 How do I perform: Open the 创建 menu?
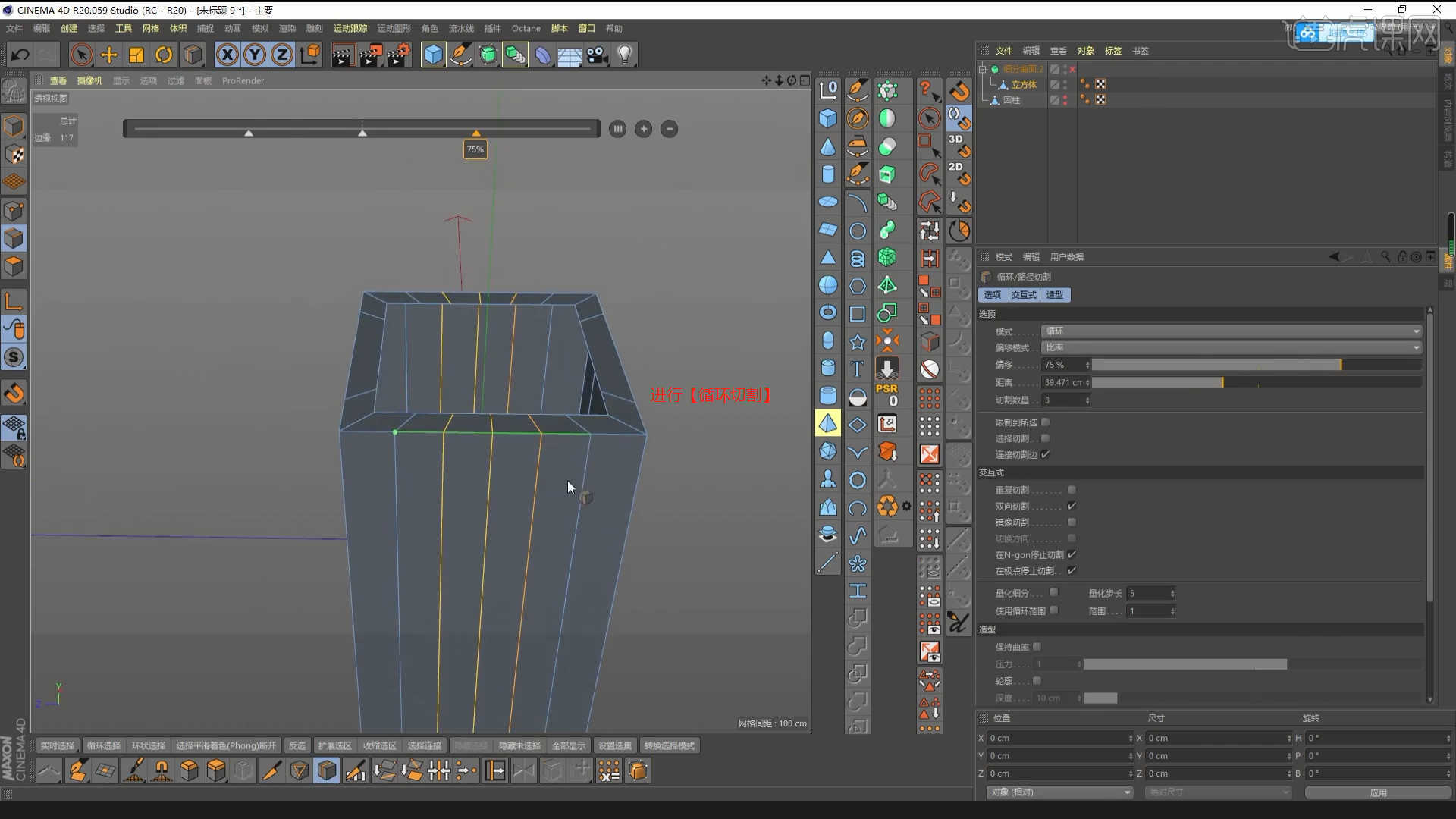coord(69,28)
